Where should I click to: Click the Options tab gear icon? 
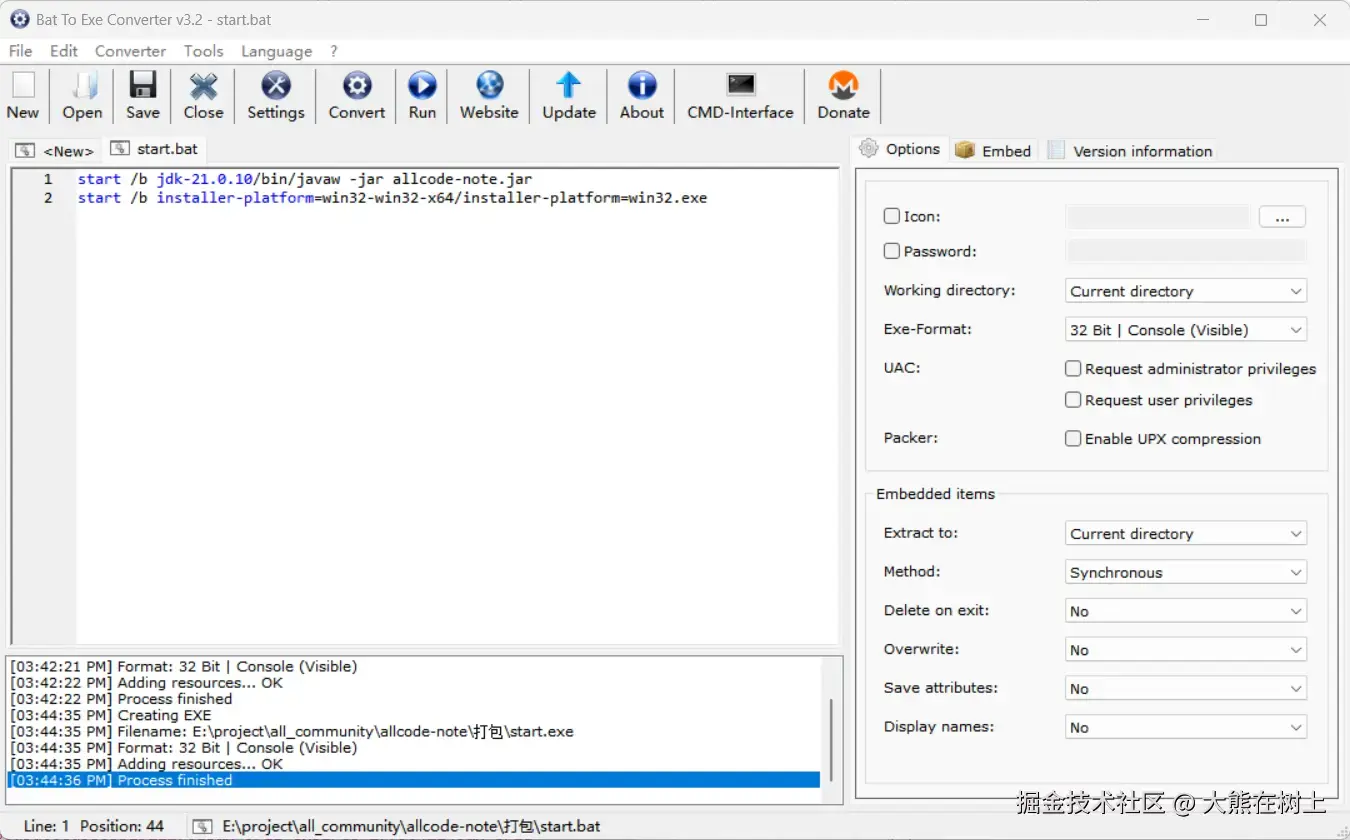point(868,148)
